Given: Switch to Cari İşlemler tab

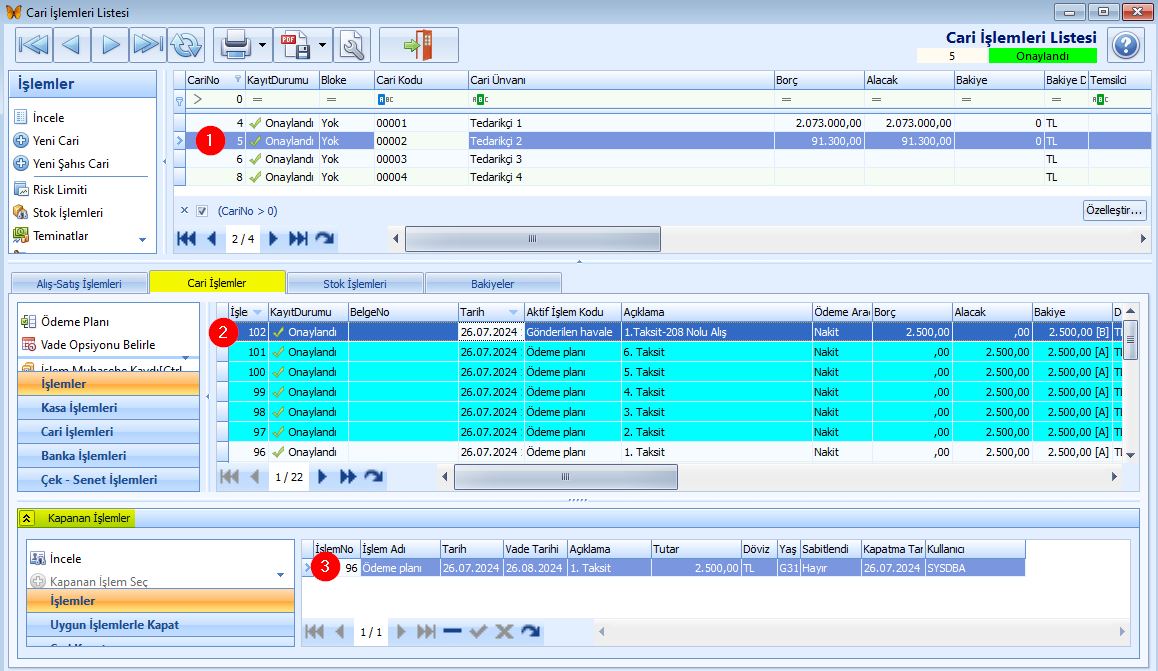Looking at the screenshot, I should click(x=217, y=282).
